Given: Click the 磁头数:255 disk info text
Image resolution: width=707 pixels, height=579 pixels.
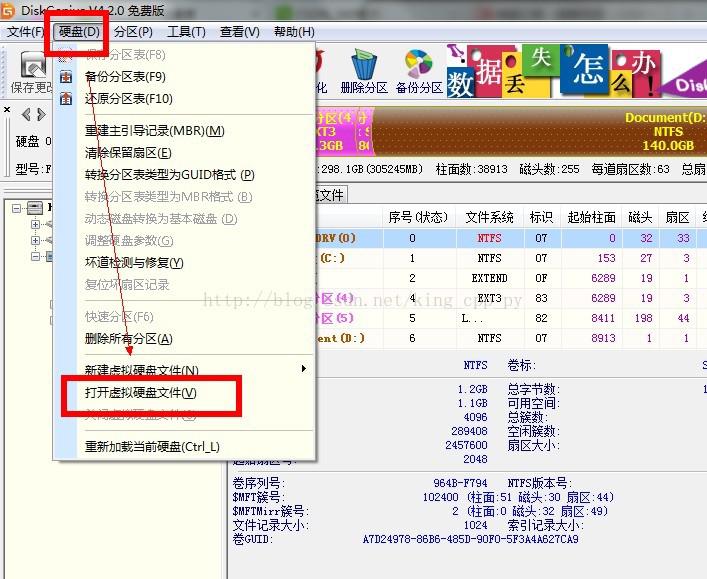Looking at the screenshot, I should tap(549, 169).
